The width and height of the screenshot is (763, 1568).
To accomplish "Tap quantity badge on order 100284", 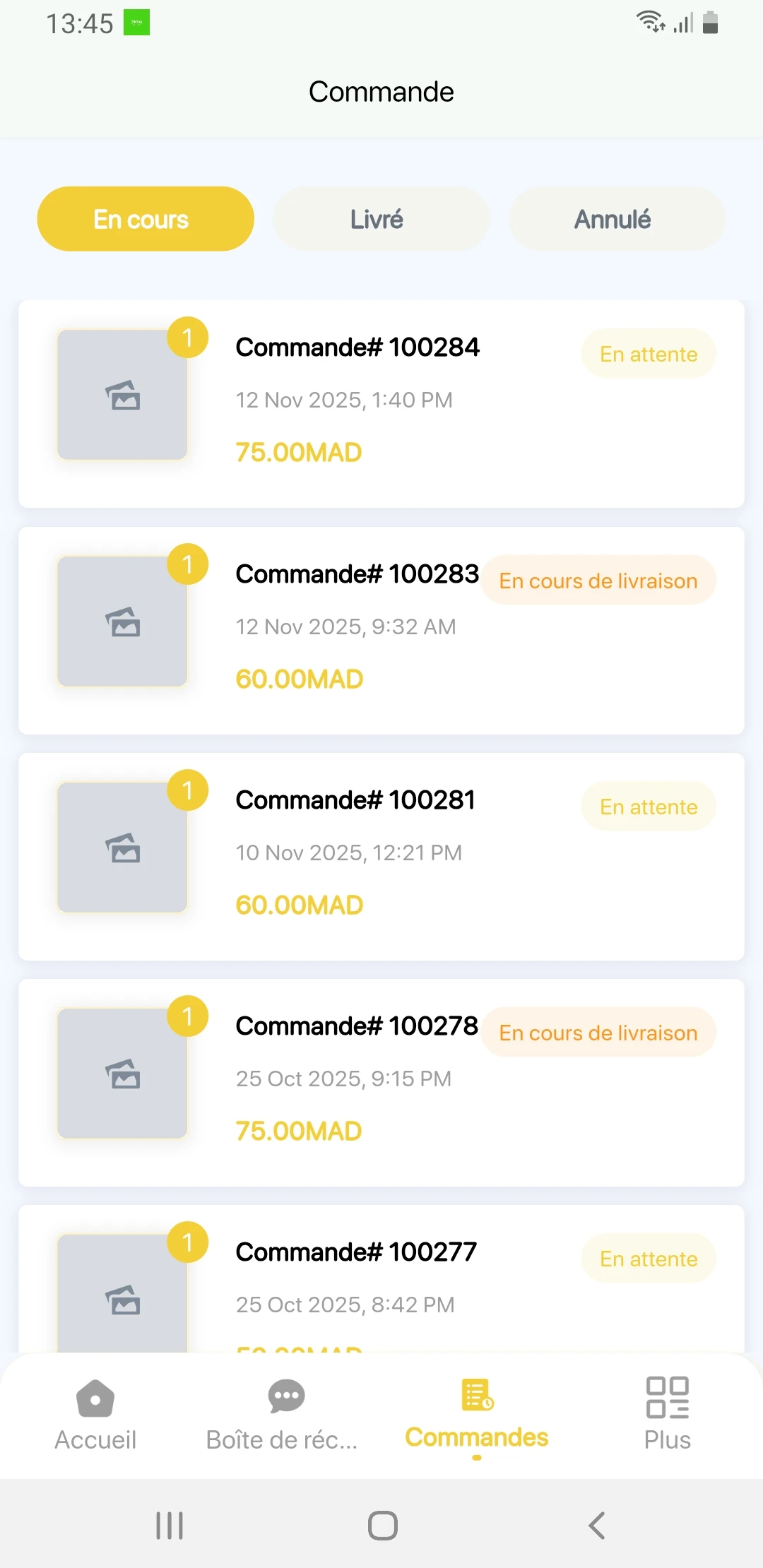I will (187, 338).
